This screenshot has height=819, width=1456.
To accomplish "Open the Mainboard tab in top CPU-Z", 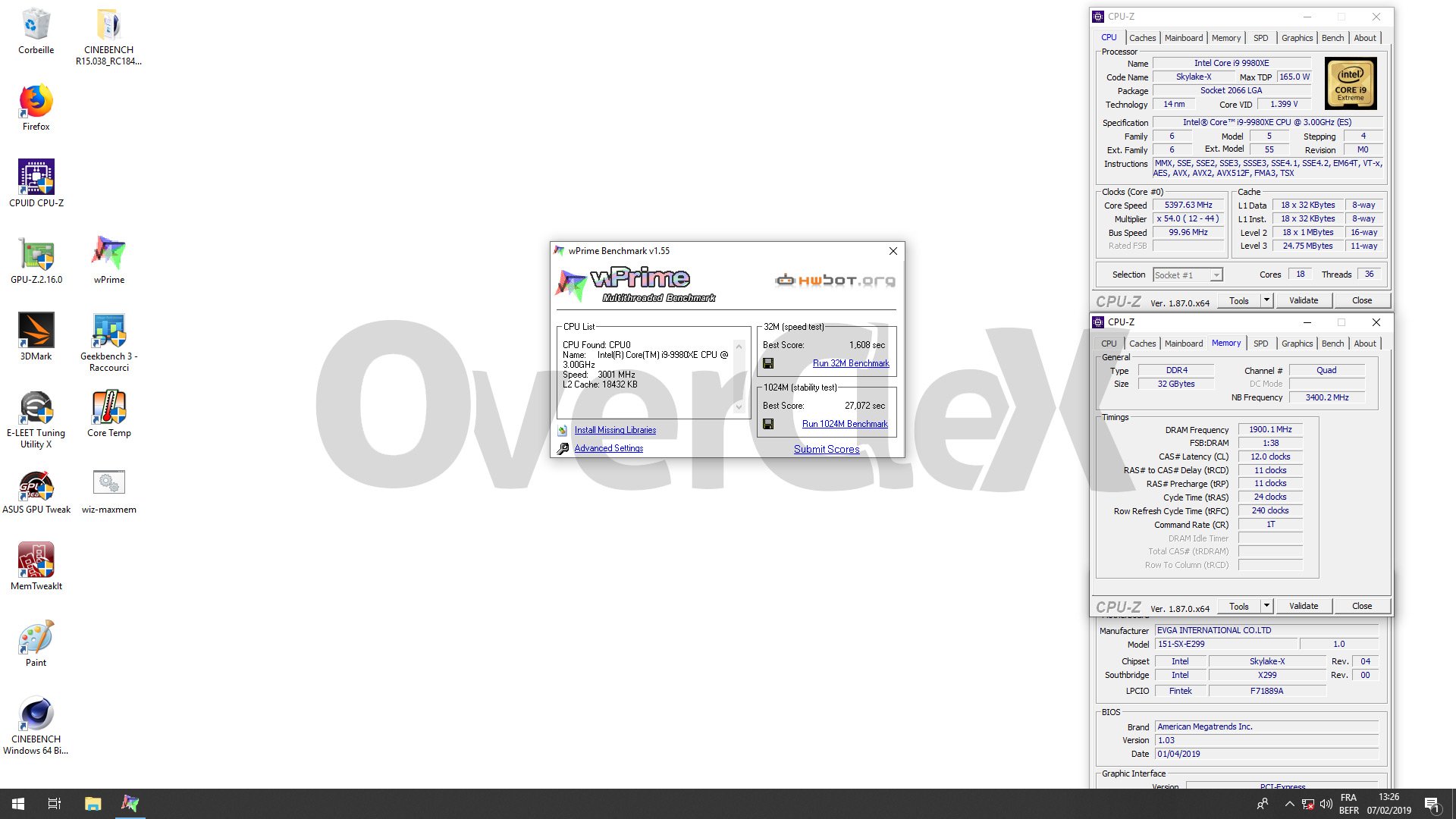I will click(x=1183, y=38).
